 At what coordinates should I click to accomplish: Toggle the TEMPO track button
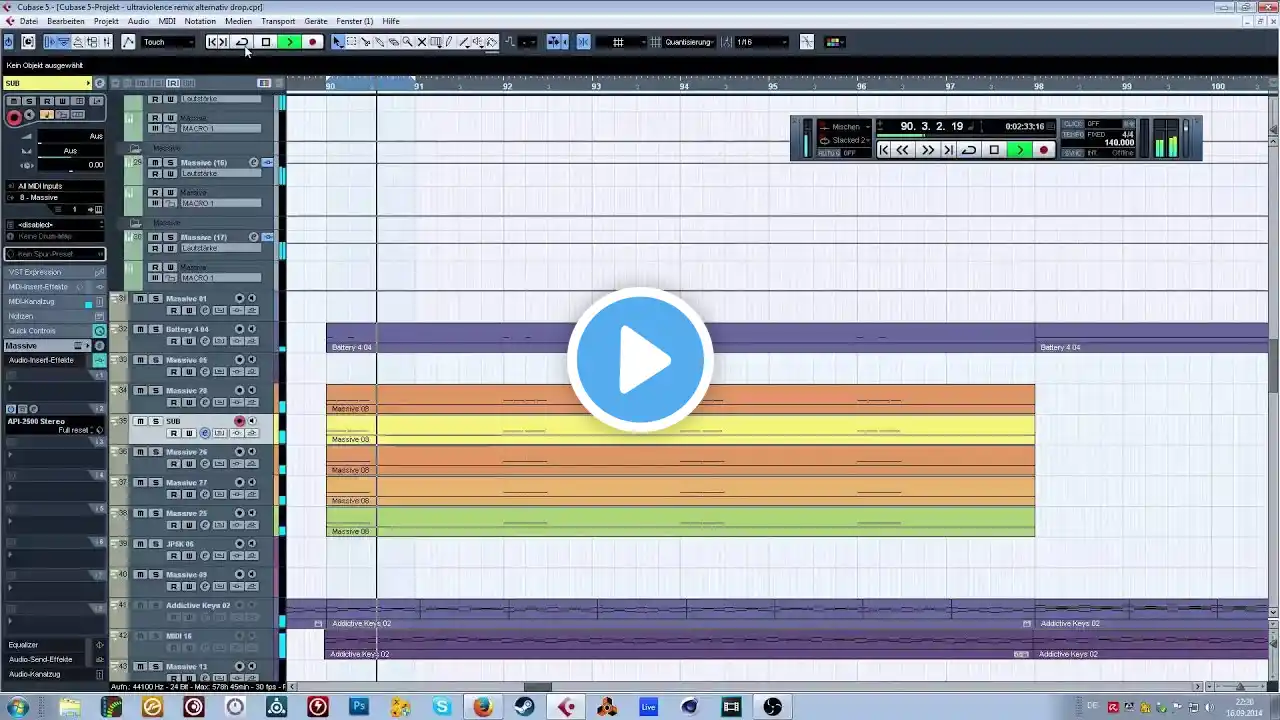coord(1073,134)
